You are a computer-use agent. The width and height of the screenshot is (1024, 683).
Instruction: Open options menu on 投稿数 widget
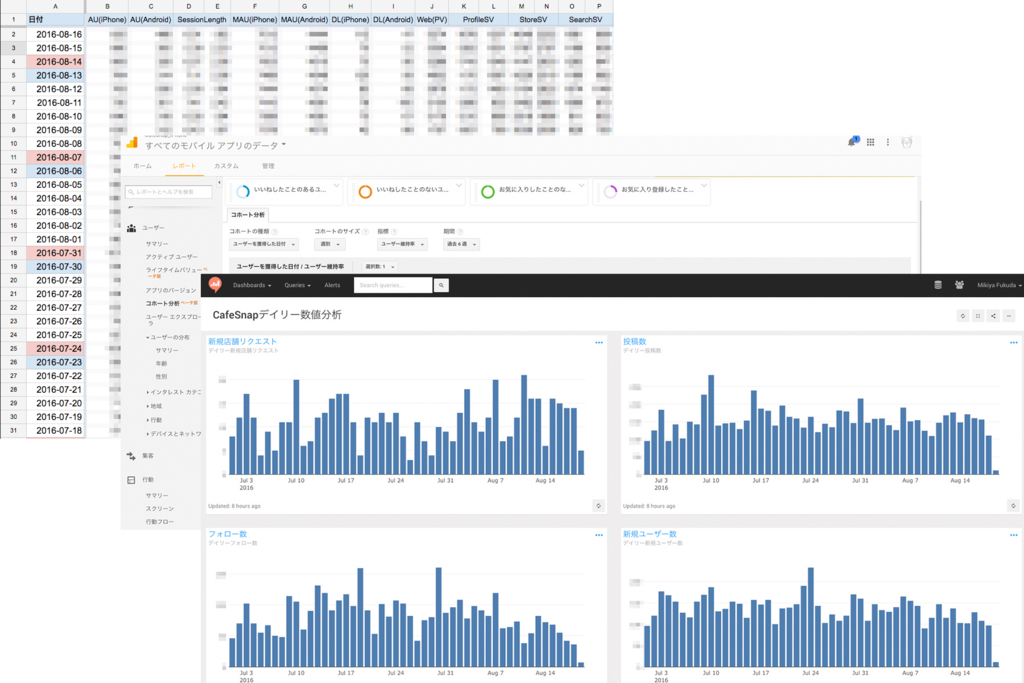tap(1013, 343)
